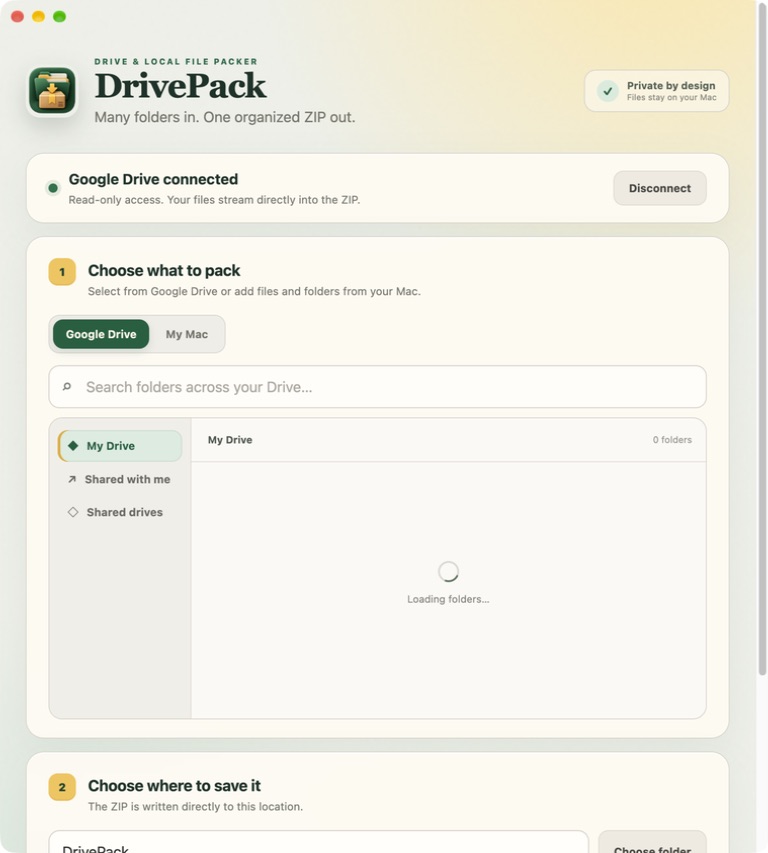The height and width of the screenshot is (853, 768).
Task: Click the DrivePack save location field
Action: coord(319,843)
